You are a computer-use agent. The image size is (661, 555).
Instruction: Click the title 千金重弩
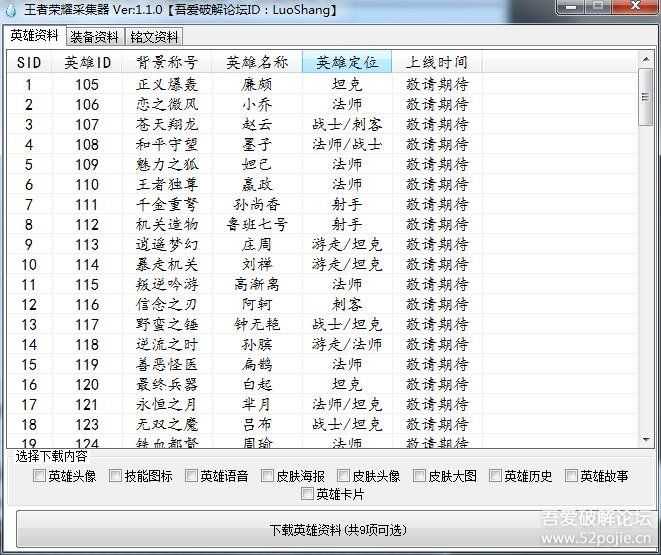tap(167, 204)
